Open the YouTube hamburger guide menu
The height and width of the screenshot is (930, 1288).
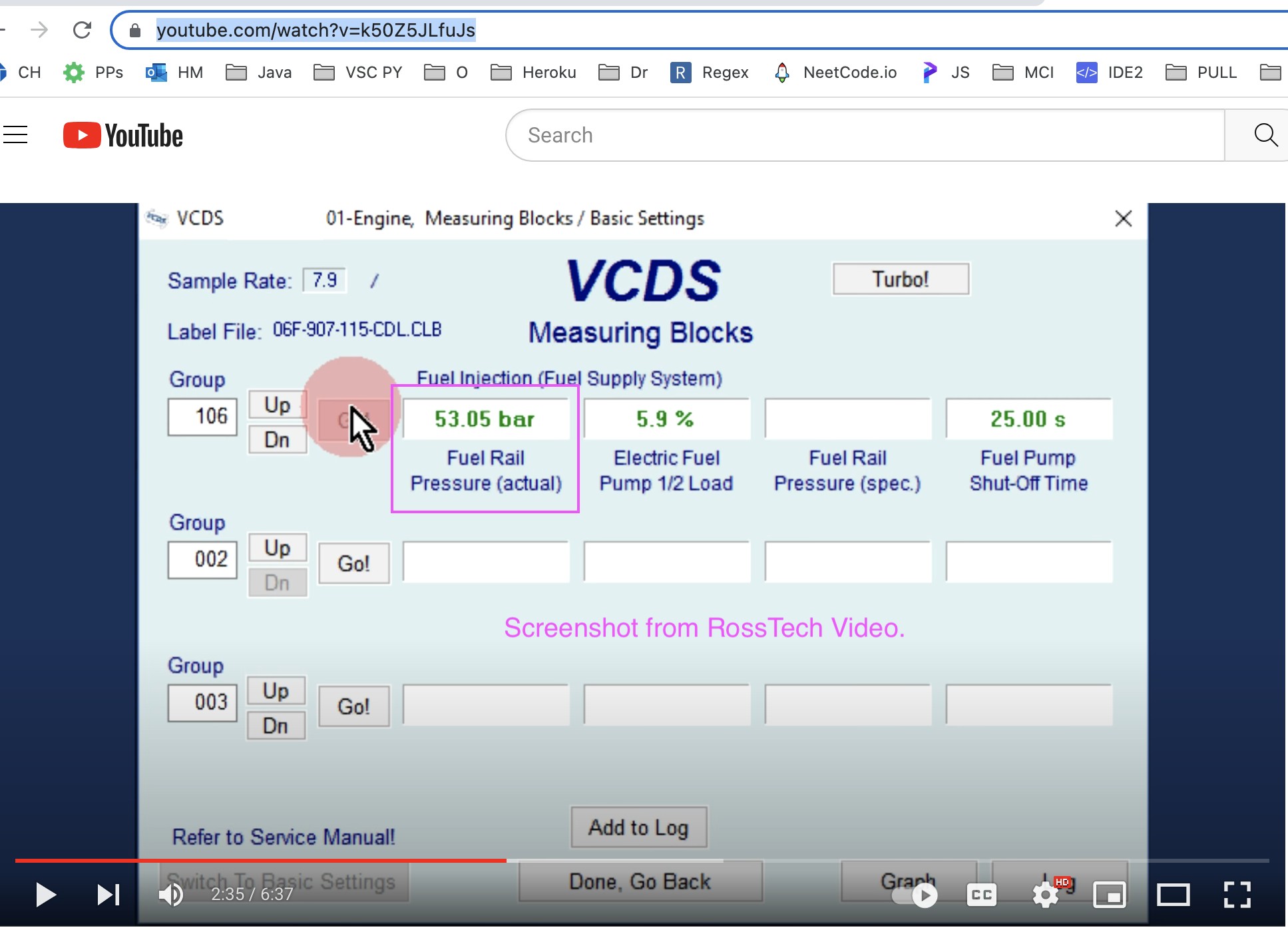click(15, 135)
